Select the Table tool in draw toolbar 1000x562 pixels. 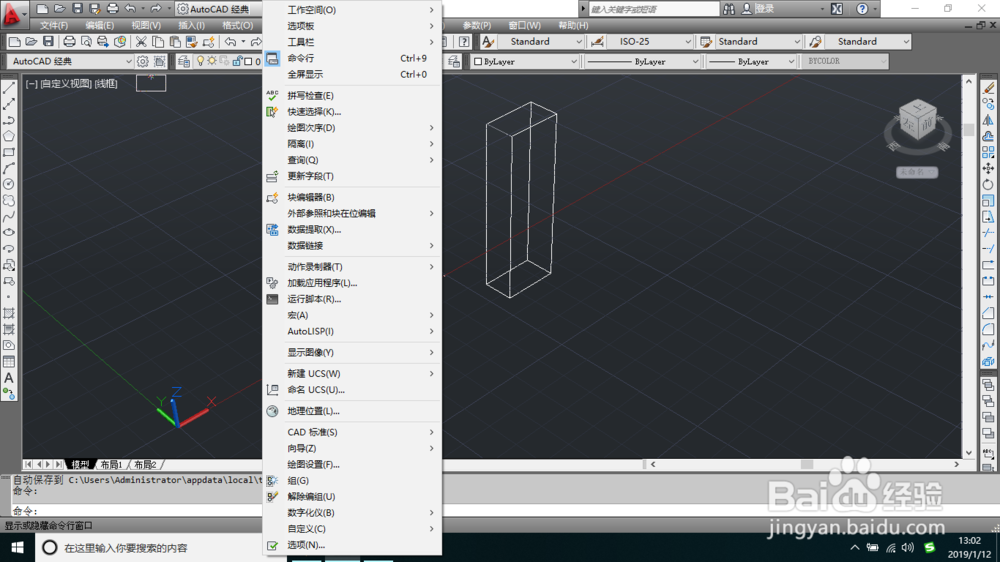coord(9,362)
